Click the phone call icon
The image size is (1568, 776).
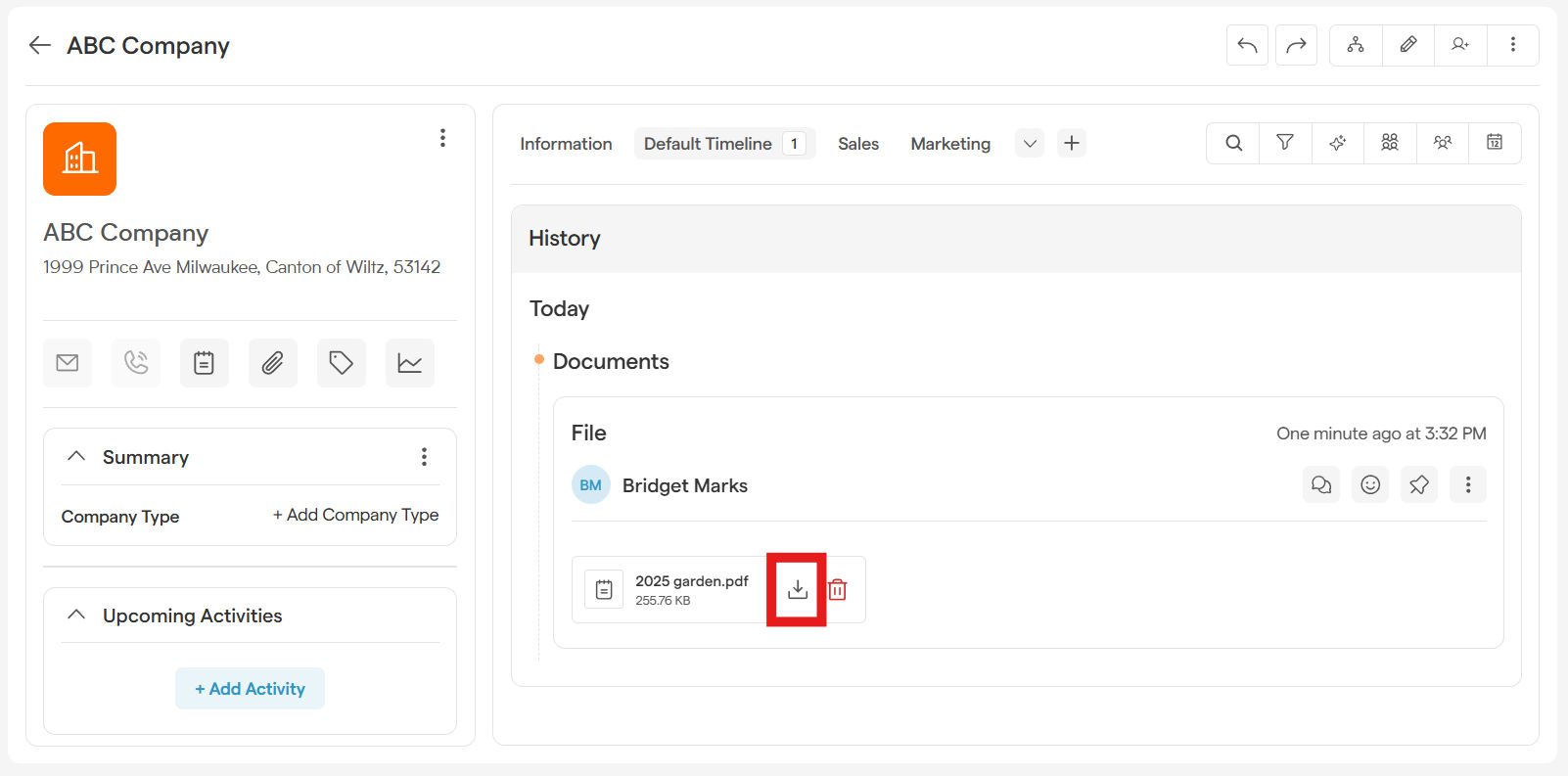136,363
